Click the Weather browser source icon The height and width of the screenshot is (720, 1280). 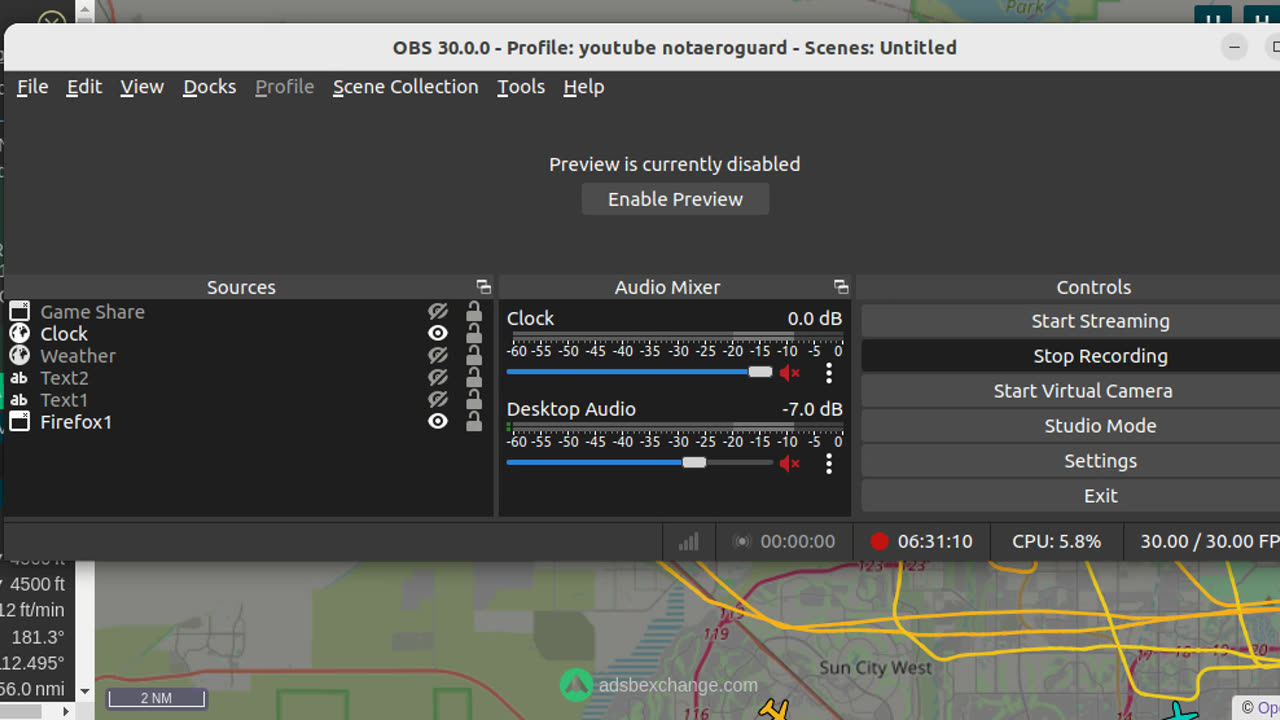(19, 356)
